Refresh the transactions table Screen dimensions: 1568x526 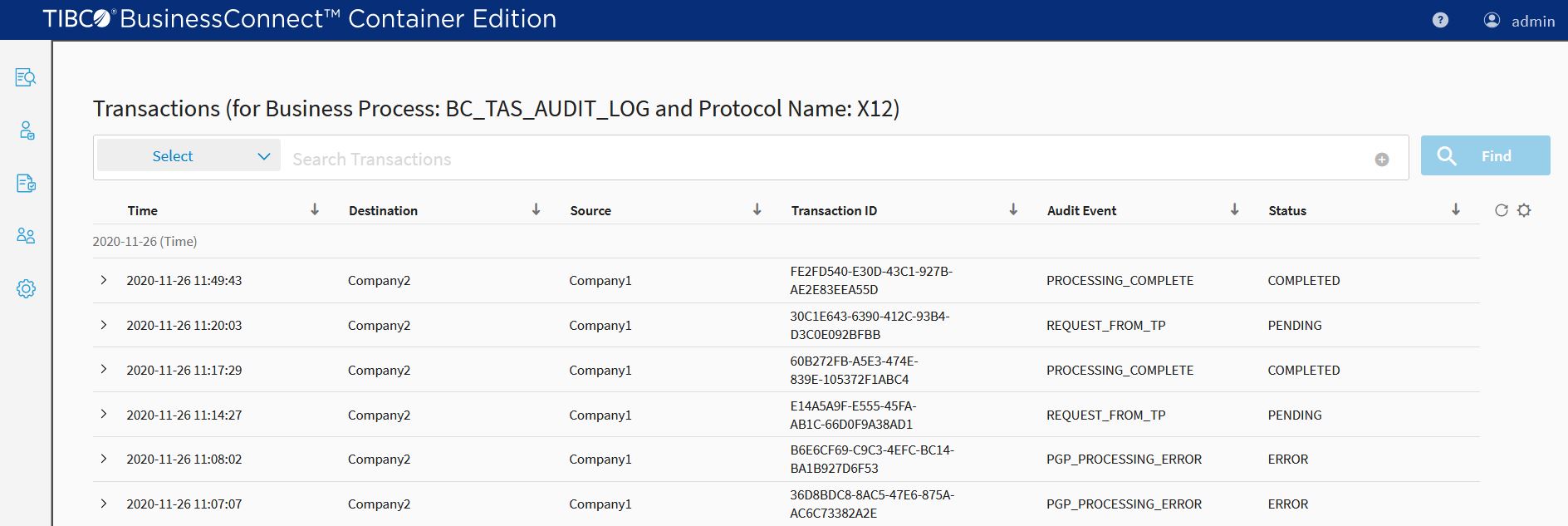(x=1501, y=210)
